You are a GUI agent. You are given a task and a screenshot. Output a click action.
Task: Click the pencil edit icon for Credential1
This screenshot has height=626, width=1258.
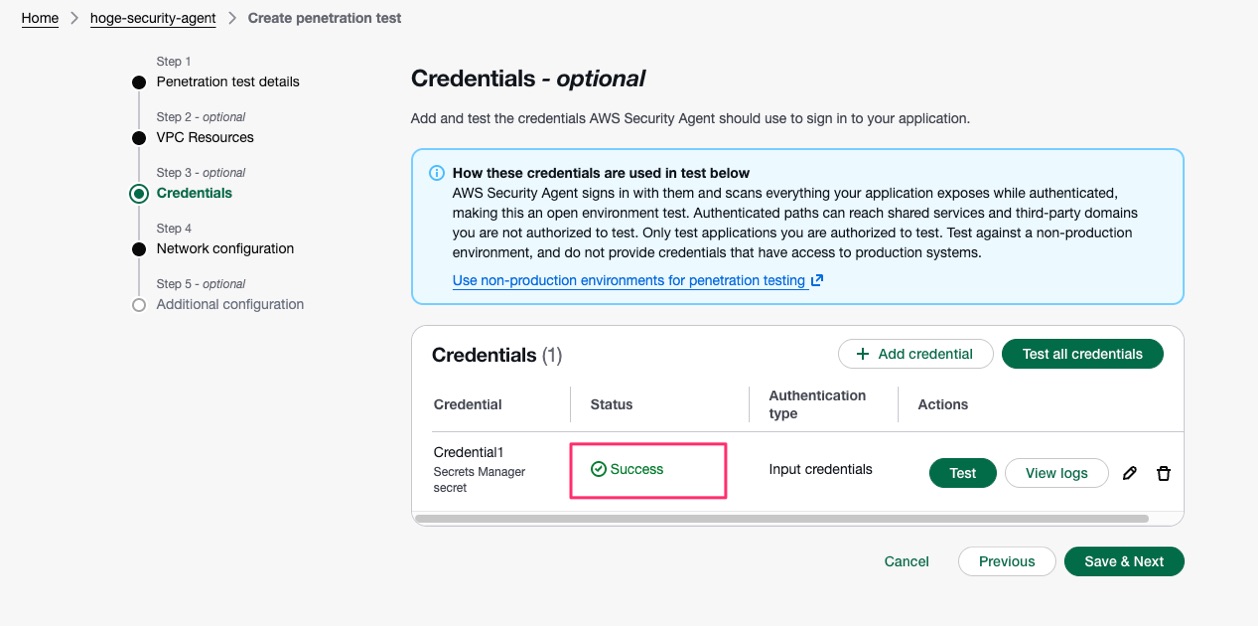pos(1130,473)
